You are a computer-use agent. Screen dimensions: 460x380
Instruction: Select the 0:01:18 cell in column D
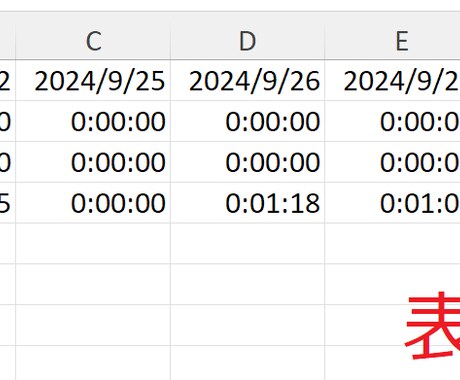click(248, 203)
